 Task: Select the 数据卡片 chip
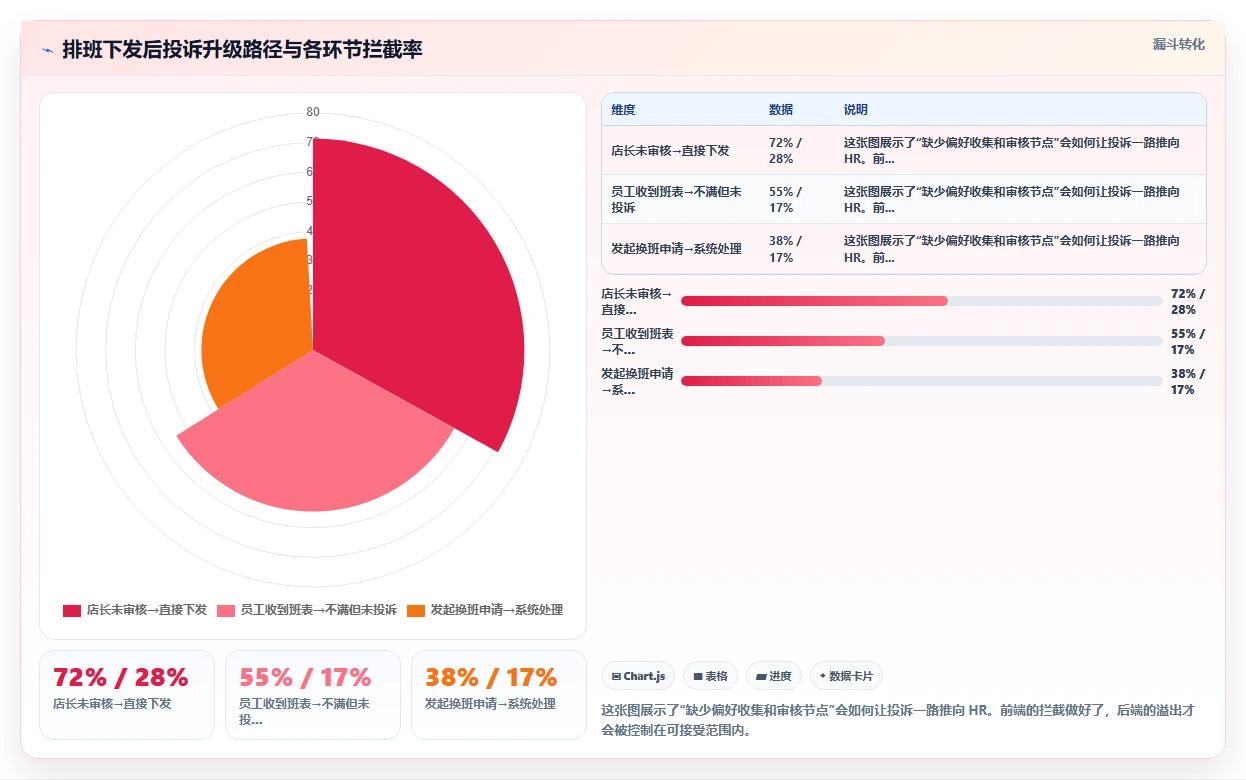click(x=846, y=676)
